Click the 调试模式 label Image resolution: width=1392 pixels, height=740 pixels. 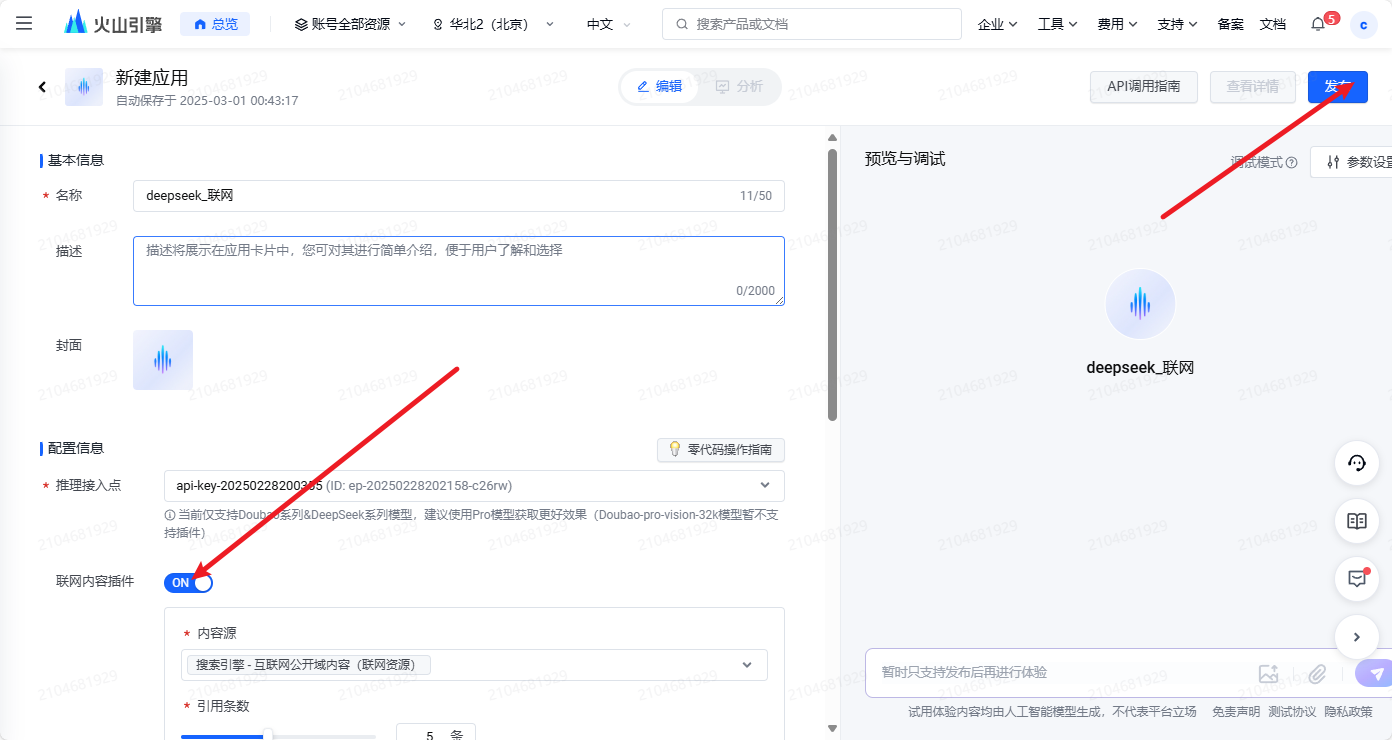coord(1257,162)
